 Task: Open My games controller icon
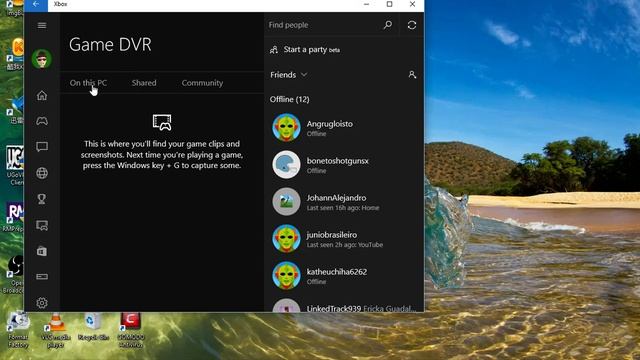42,121
